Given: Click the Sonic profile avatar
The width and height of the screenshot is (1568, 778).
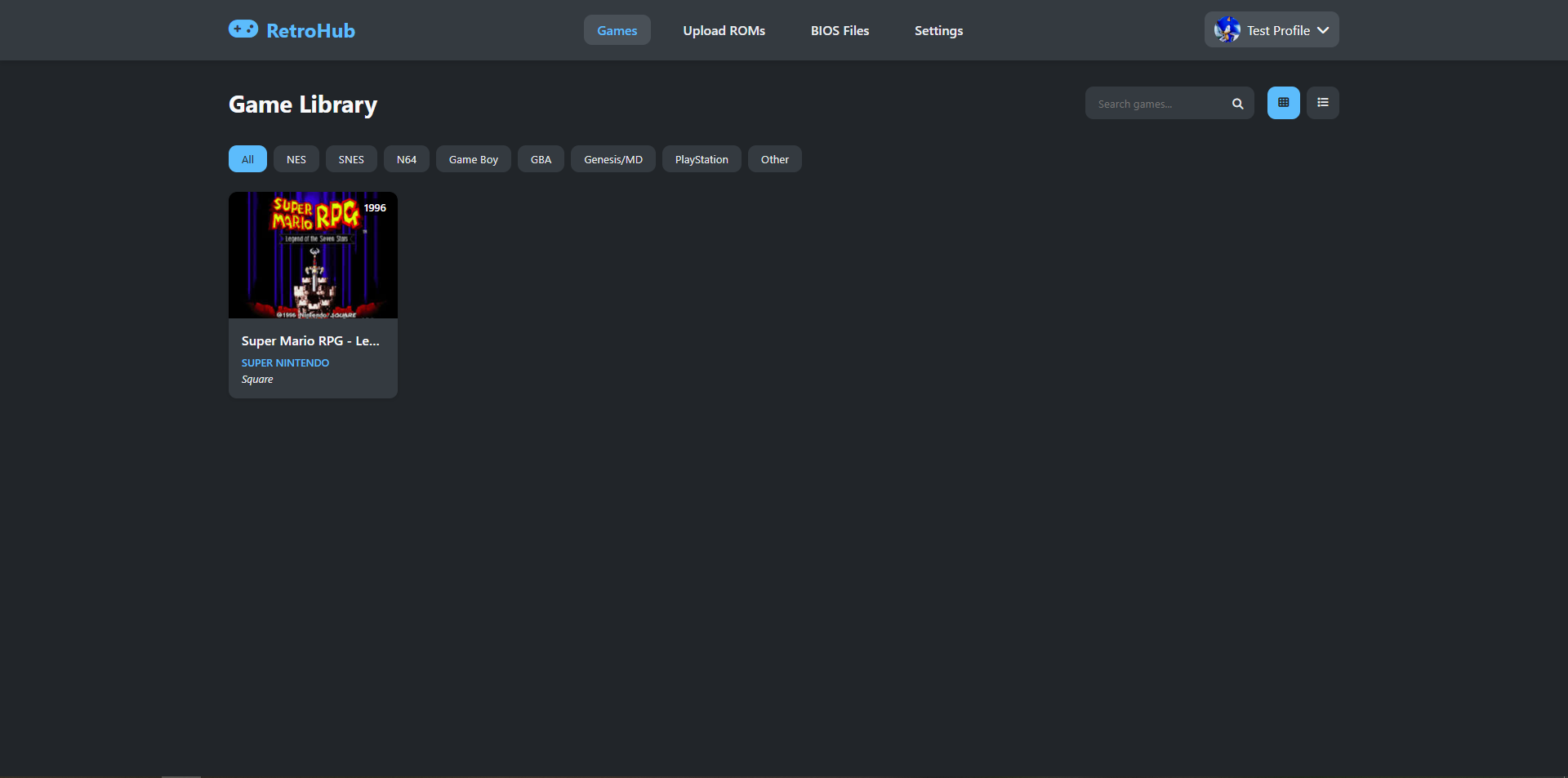Looking at the screenshot, I should [1227, 30].
